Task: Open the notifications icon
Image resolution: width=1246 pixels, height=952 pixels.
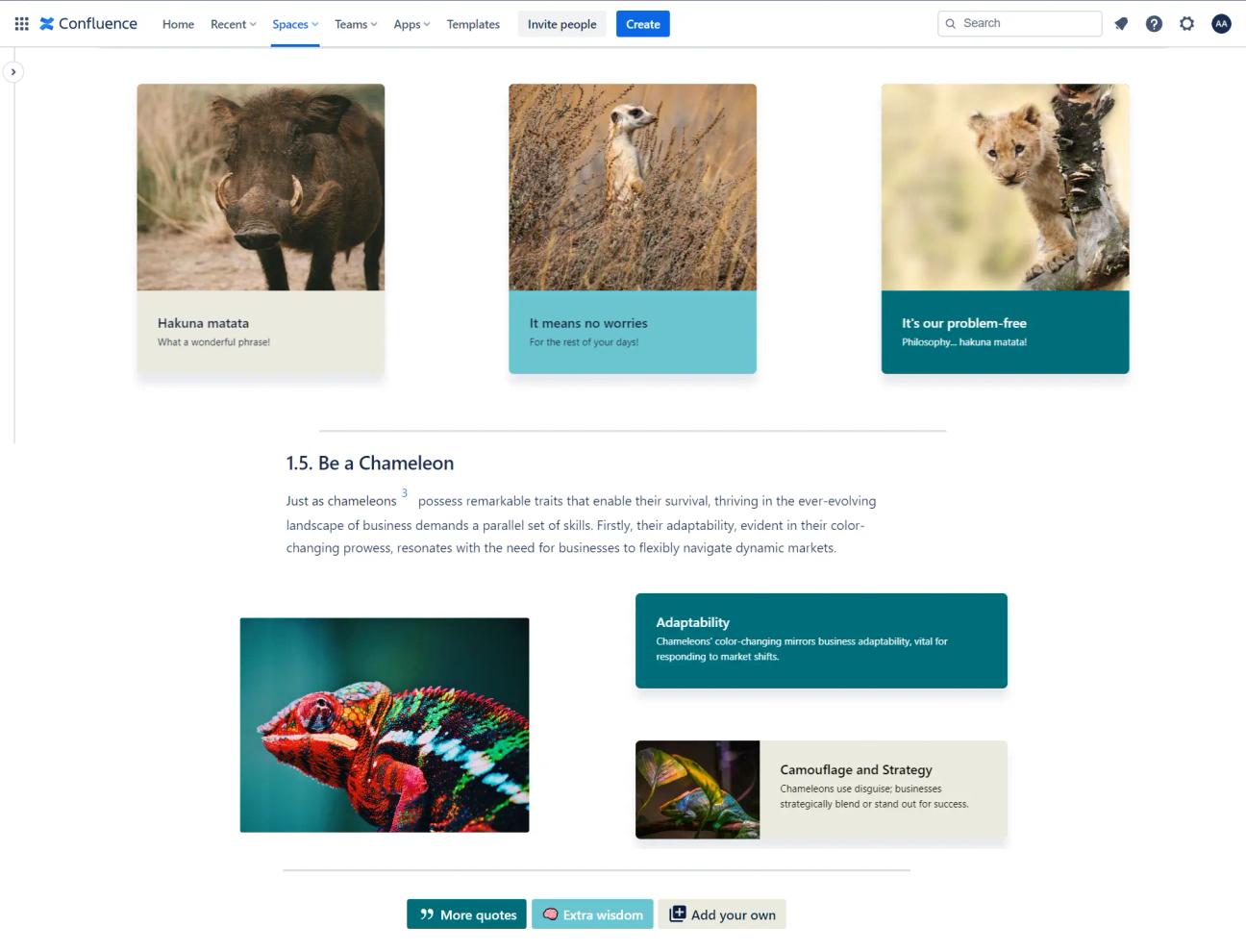Action: 1121,24
